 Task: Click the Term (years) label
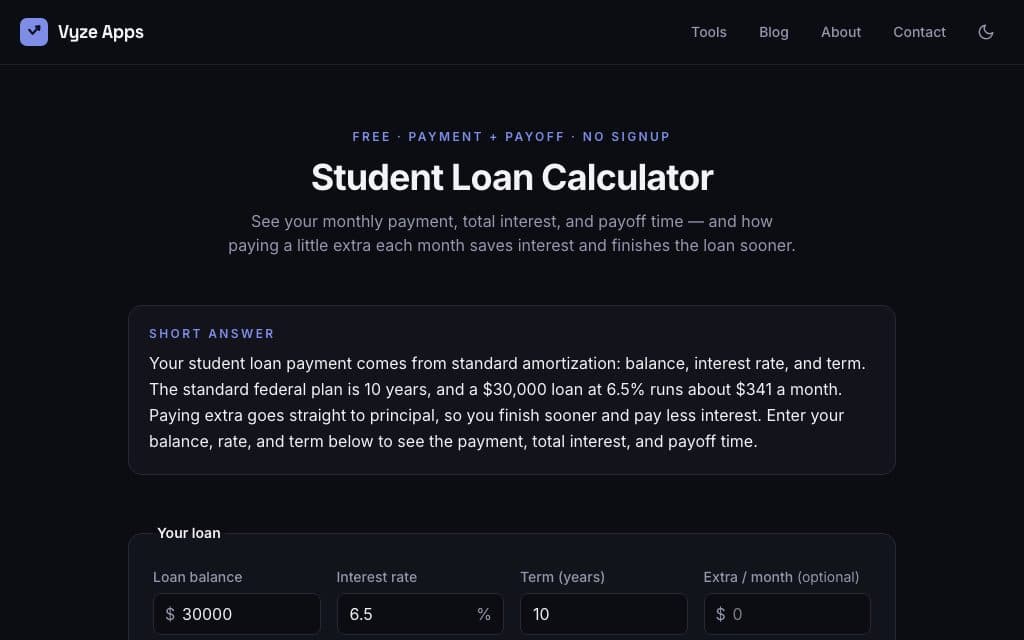coord(562,577)
